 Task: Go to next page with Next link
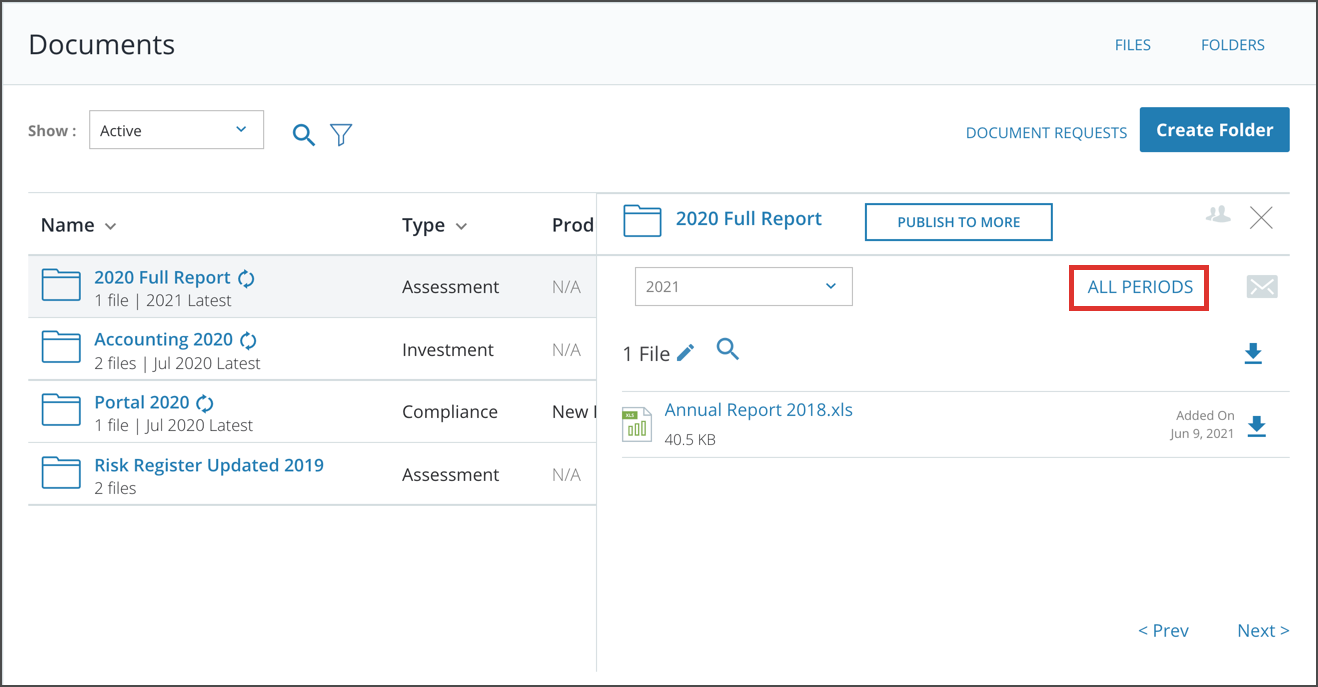pyautogui.click(x=1263, y=630)
